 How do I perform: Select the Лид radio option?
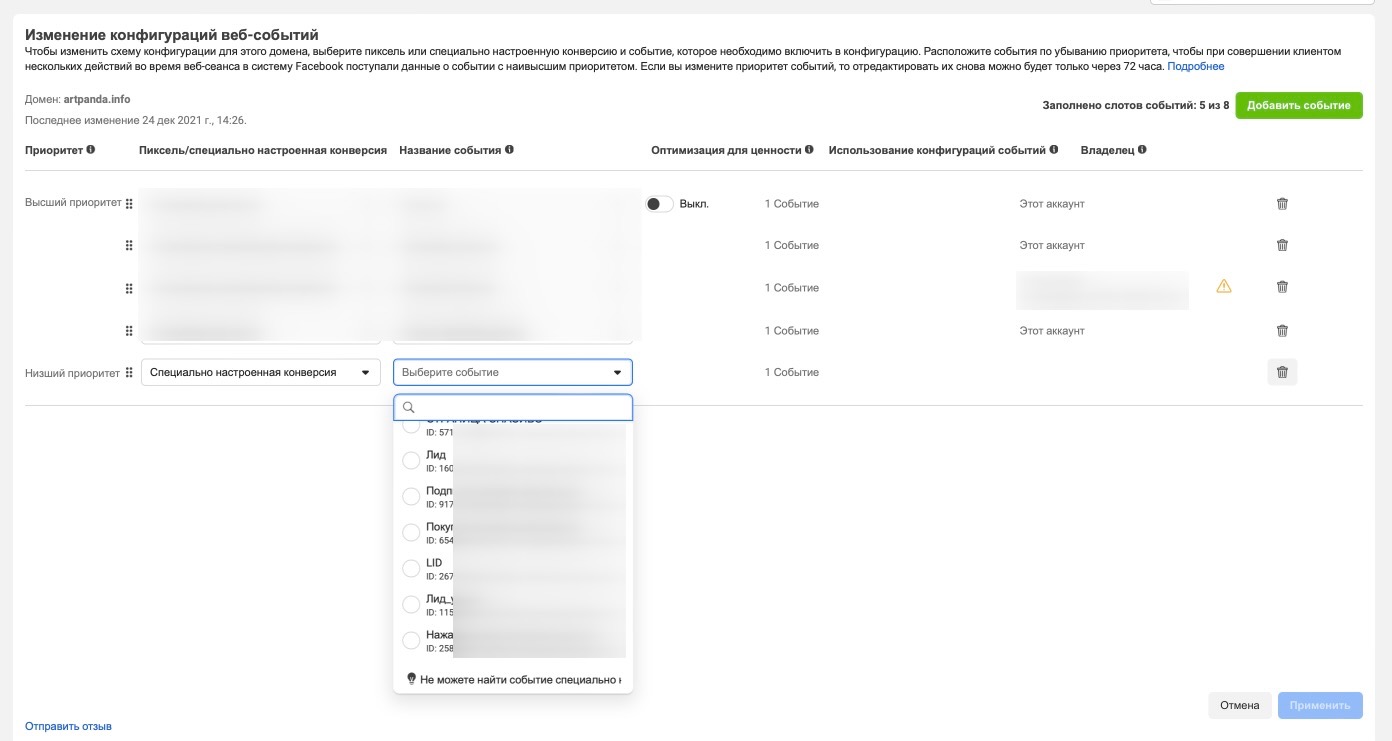(411, 460)
